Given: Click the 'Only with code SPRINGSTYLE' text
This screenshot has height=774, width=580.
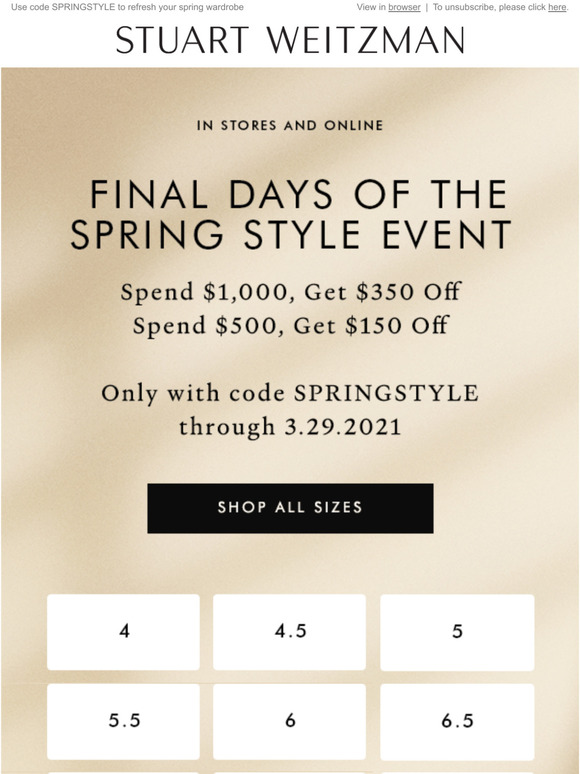Looking at the screenshot, I should coord(290,394).
